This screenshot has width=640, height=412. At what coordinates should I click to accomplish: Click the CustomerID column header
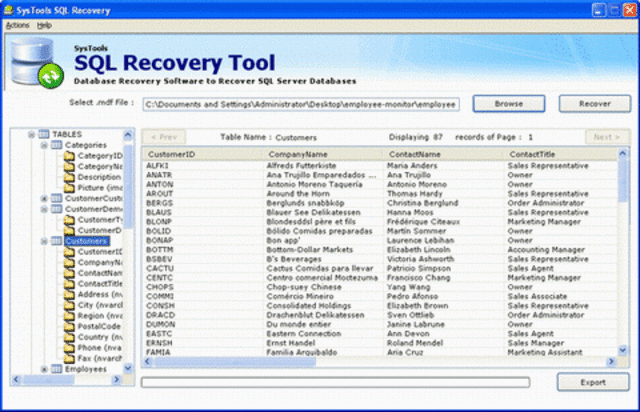pyautogui.click(x=203, y=154)
